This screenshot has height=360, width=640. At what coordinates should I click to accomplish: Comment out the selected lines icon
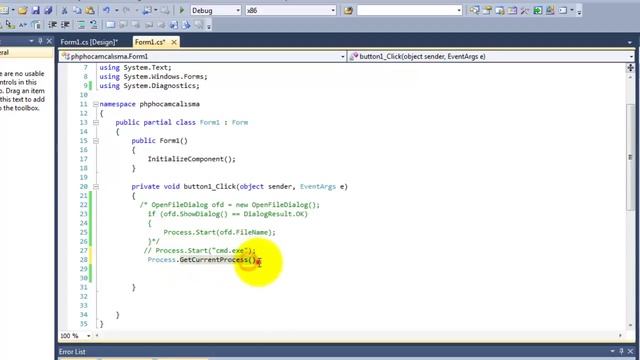point(81,25)
